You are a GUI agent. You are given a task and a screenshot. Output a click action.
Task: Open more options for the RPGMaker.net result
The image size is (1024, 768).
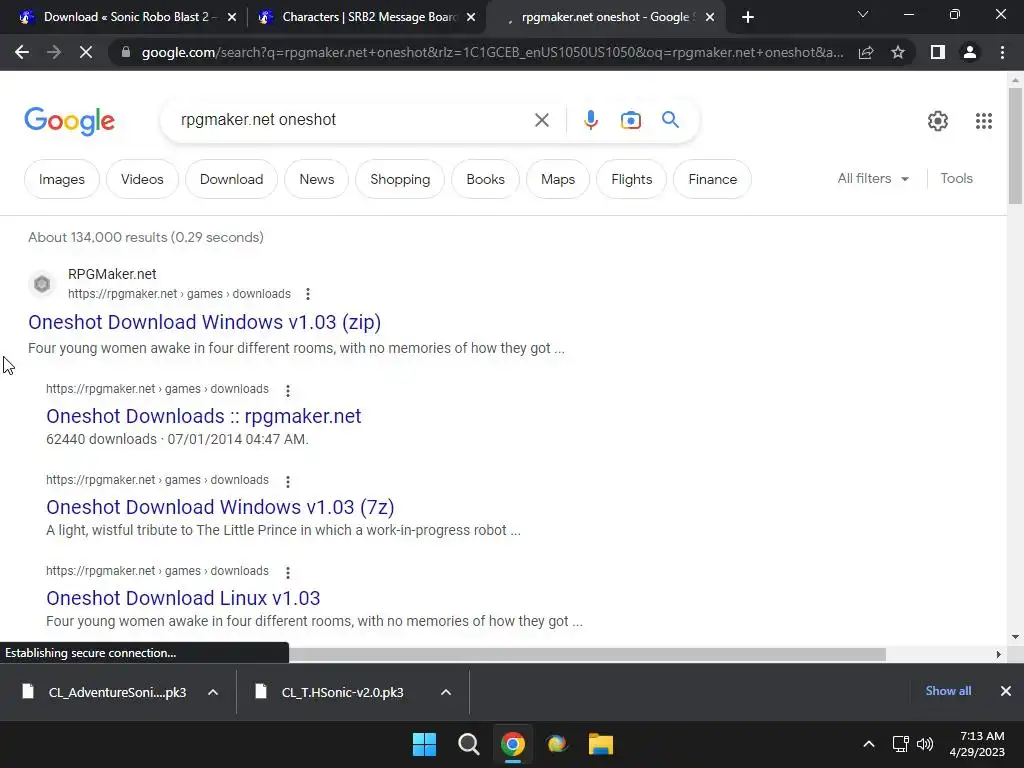click(x=308, y=295)
